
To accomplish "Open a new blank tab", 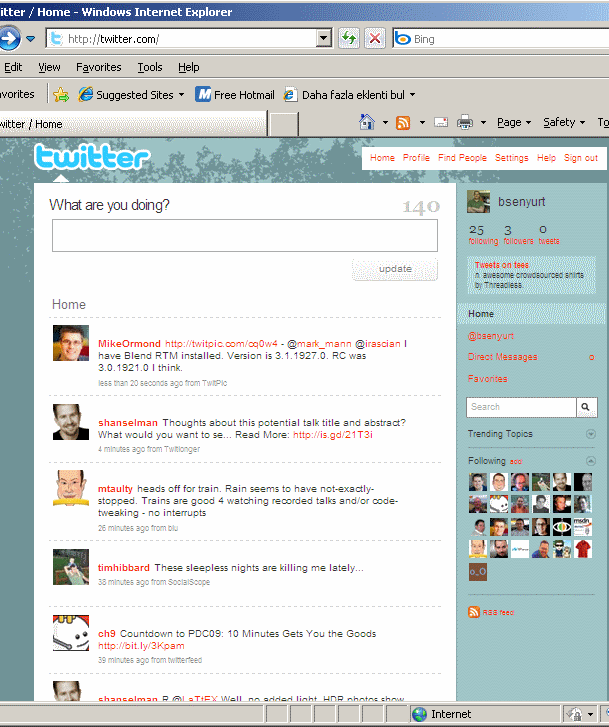I will 283,124.
